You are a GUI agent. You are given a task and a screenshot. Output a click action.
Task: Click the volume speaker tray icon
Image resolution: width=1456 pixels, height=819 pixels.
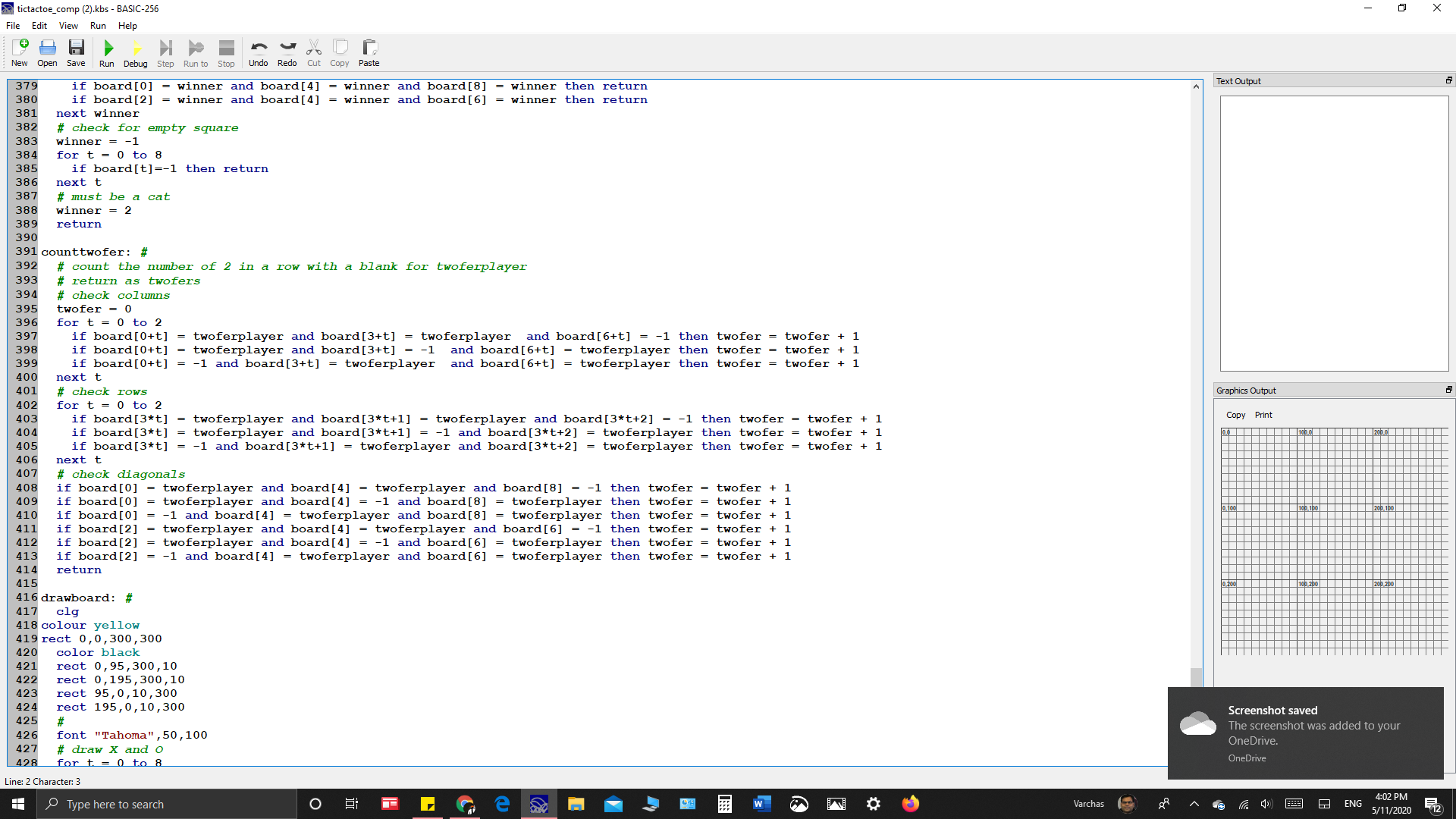1266,804
